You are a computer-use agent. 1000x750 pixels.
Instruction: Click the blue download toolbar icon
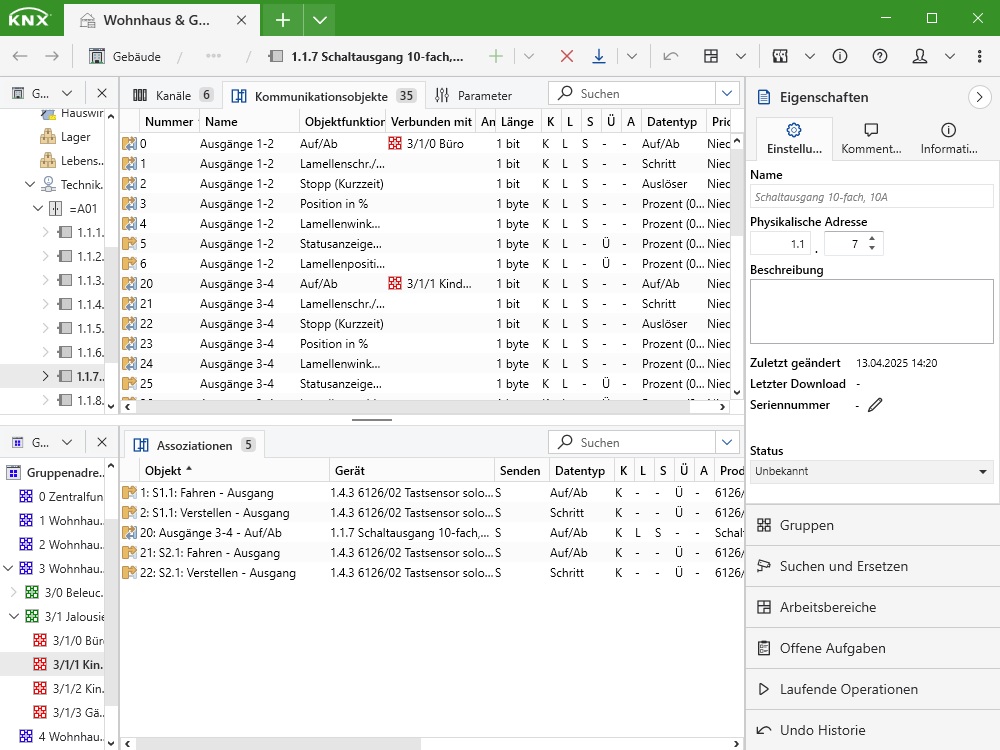tap(599, 57)
